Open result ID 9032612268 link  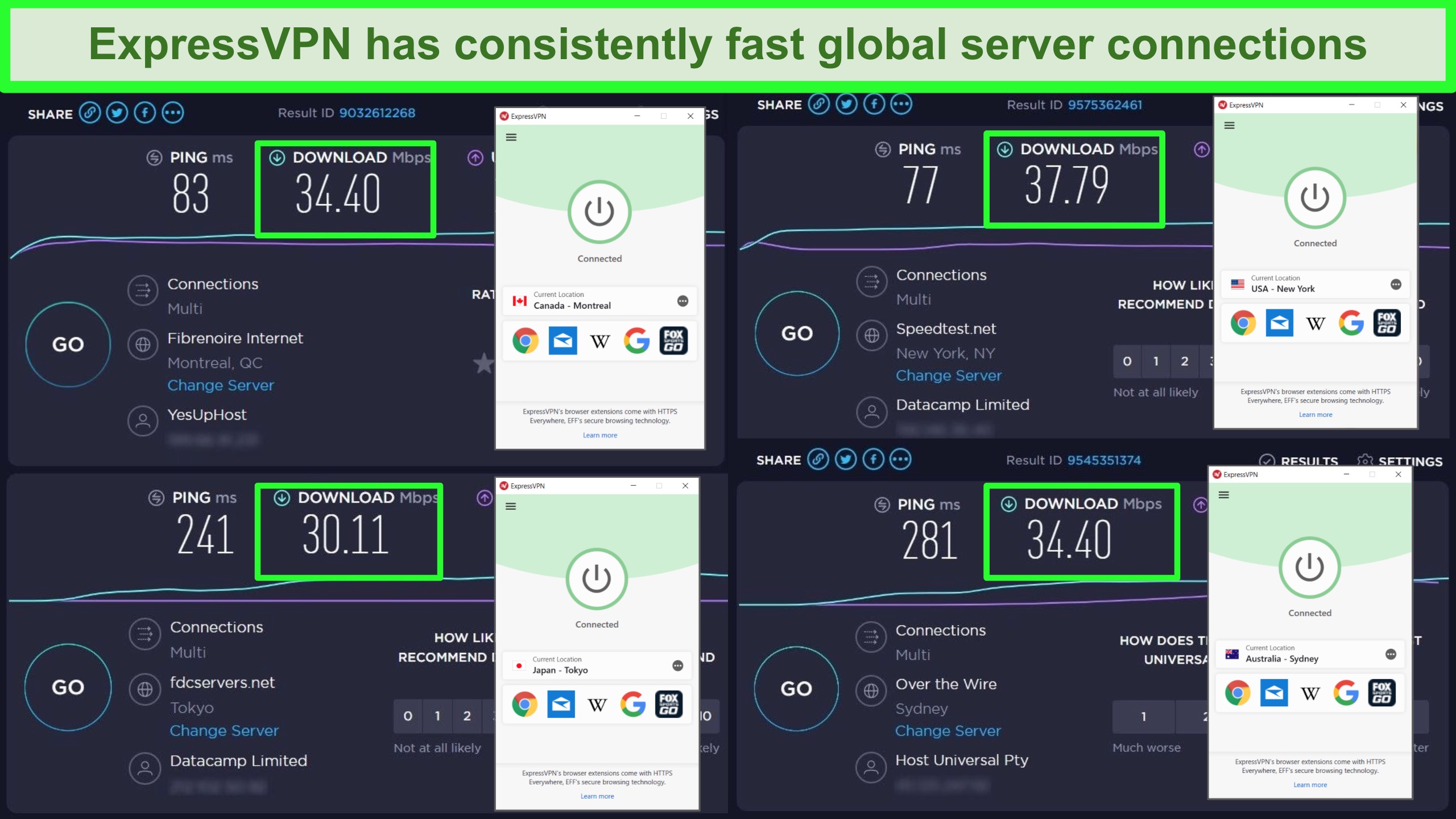(x=377, y=113)
